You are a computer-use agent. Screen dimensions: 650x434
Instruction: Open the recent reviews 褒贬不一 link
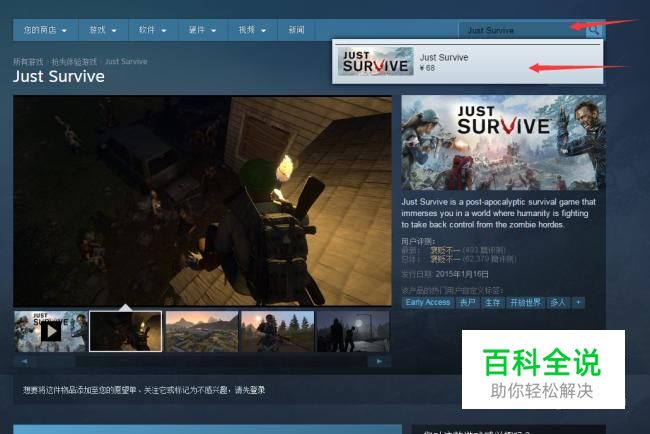point(445,250)
